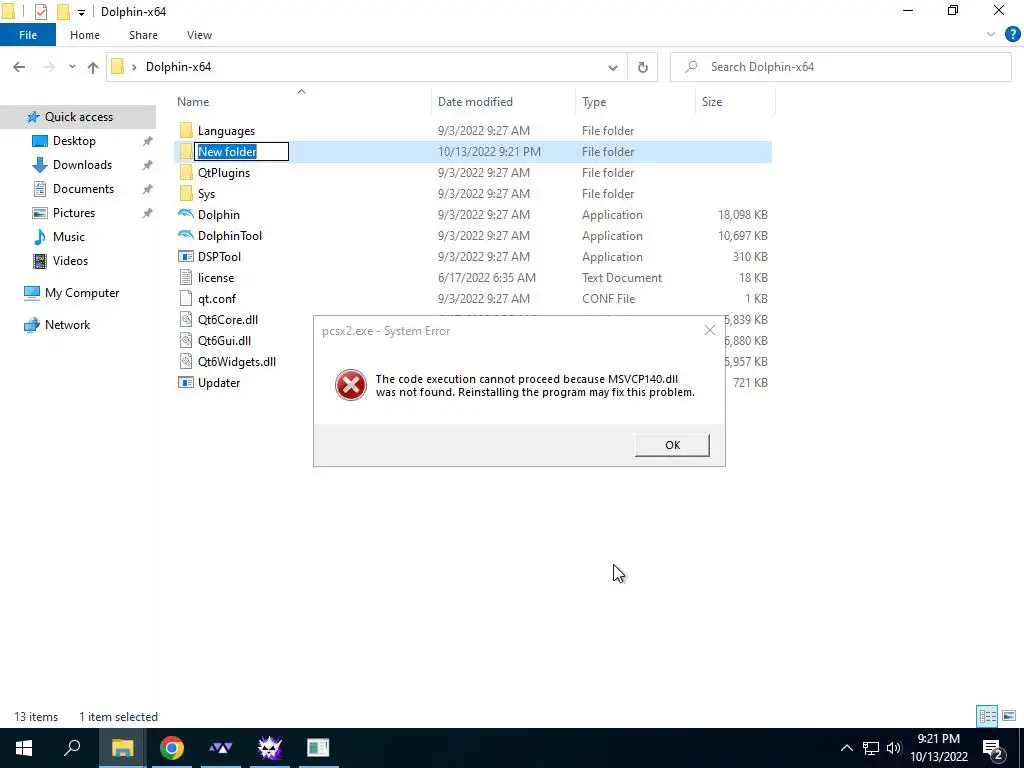Click OK in System Error dialog

coord(672,445)
